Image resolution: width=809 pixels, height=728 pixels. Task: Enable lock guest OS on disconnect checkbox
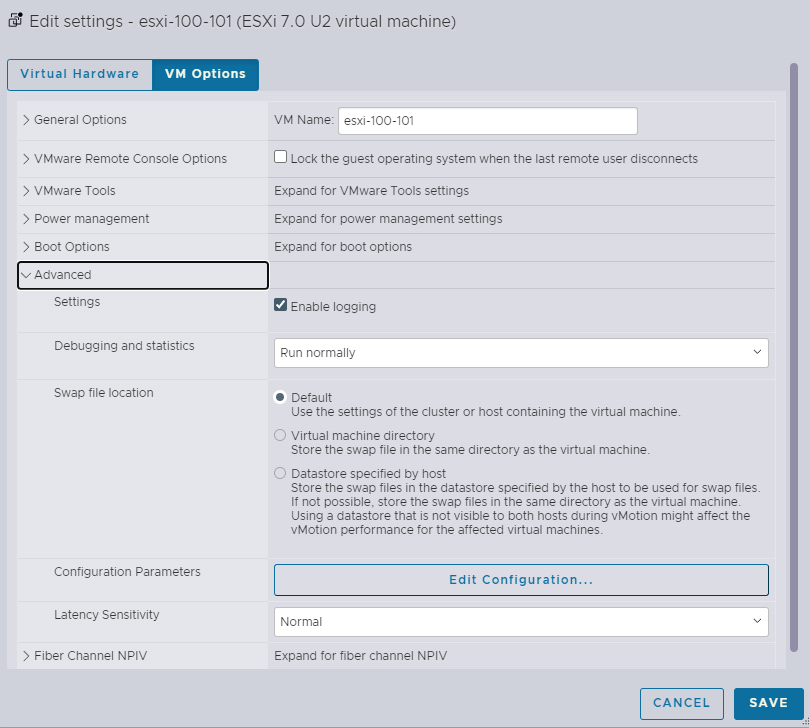click(x=281, y=157)
